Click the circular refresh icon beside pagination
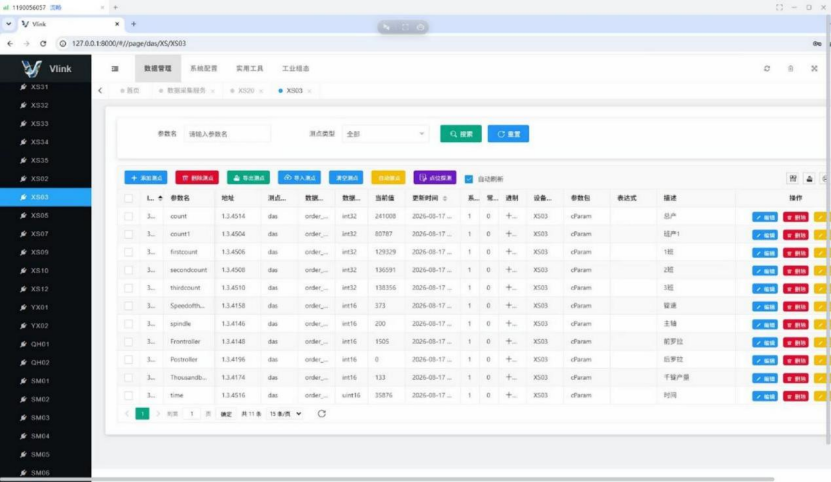 [x=322, y=414]
